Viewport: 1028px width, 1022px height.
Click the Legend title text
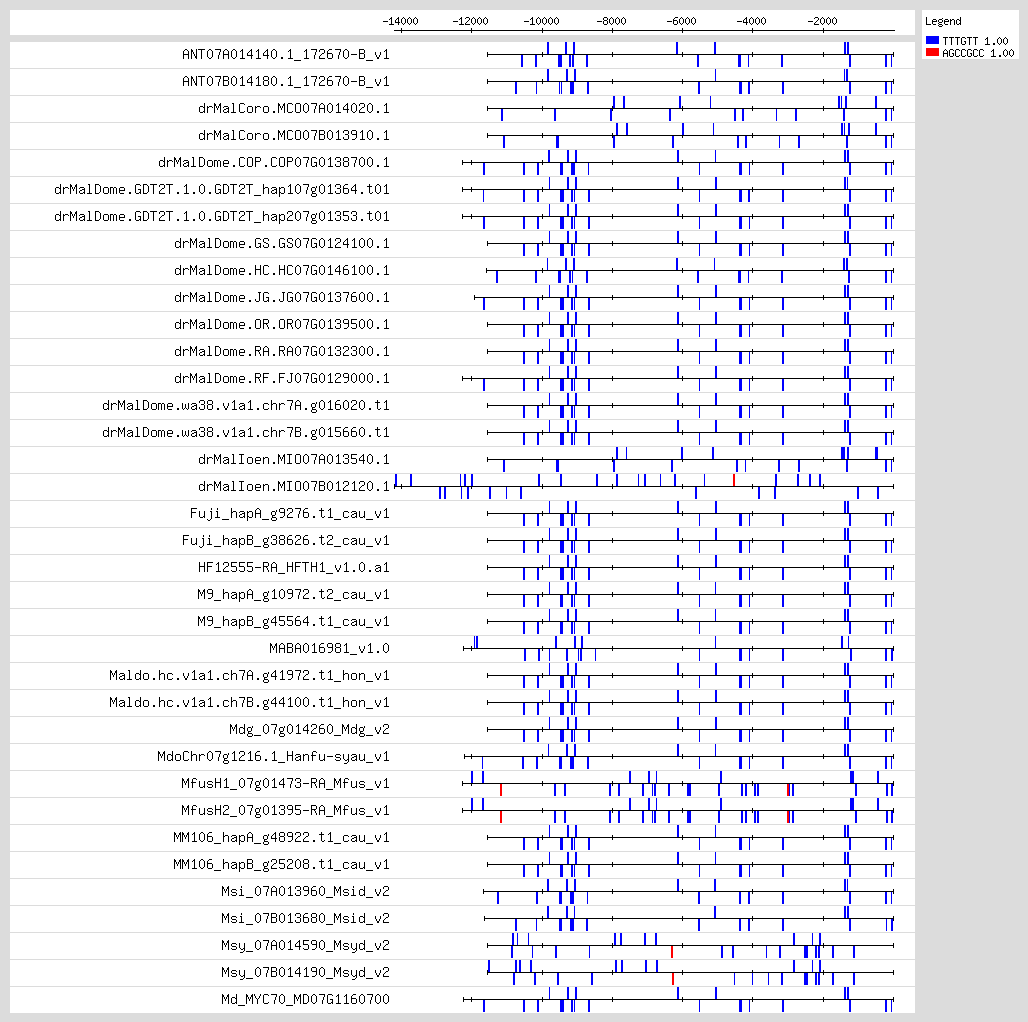(x=943, y=21)
